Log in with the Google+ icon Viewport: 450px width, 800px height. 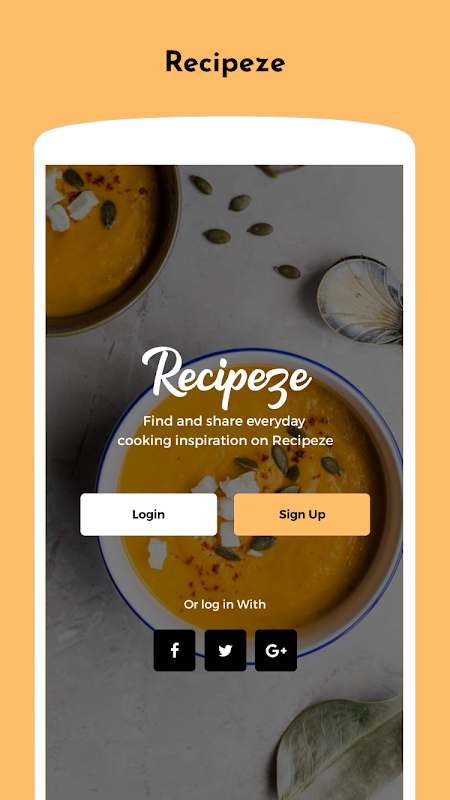pyautogui.click(x=276, y=650)
